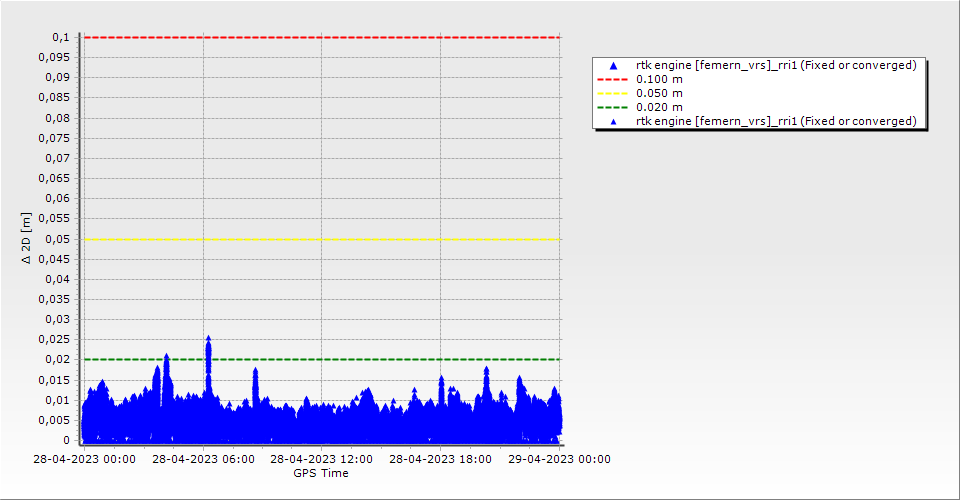Image resolution: width=960 pixels, height=500 pixels.
Task: Select the 0.020 m legend label
Action: click(x=660, y=107)
